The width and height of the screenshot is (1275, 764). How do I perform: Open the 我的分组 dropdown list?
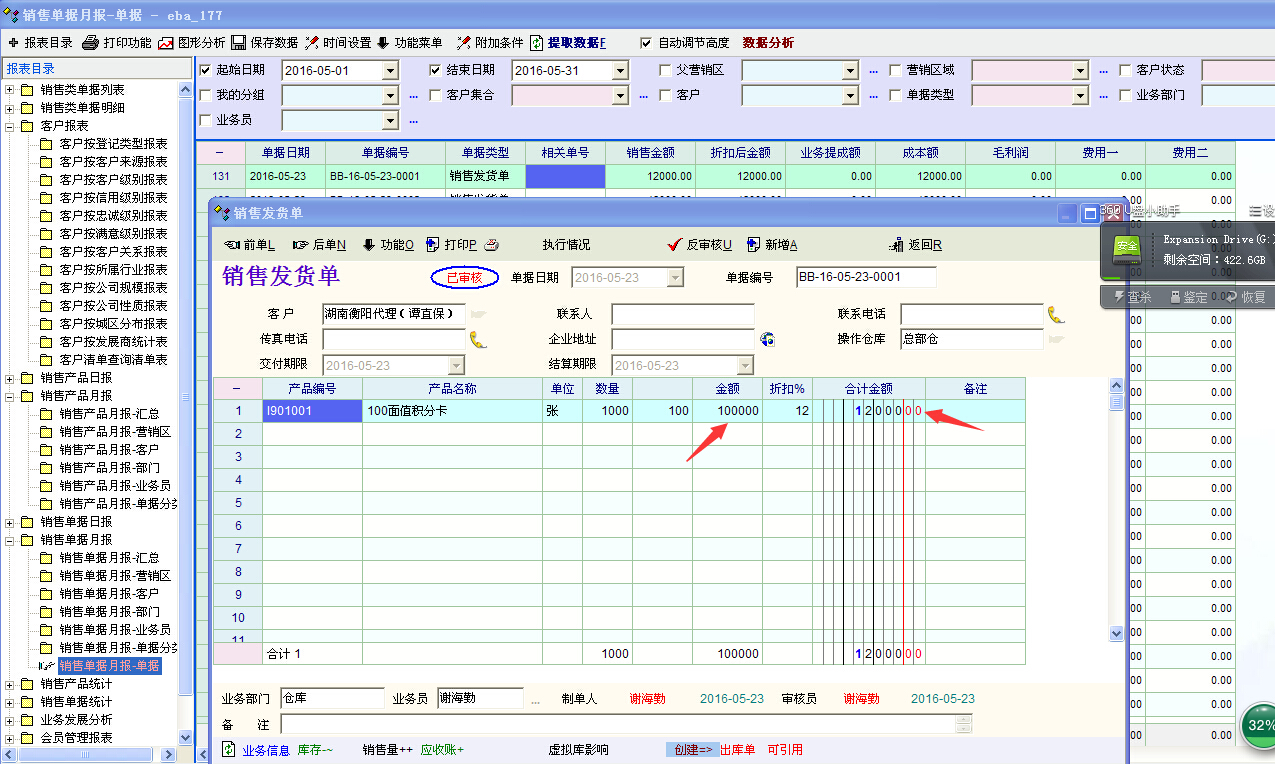tap(390, 96)
